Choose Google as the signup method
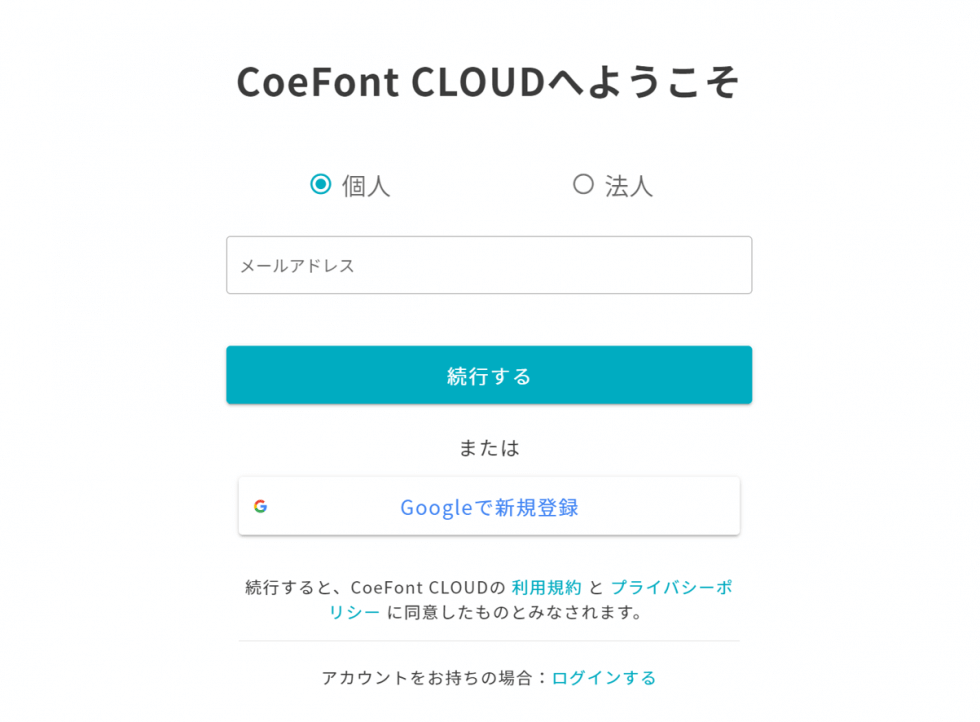The image size is (980, 722). pyautogui.click(x=489, y=506)
